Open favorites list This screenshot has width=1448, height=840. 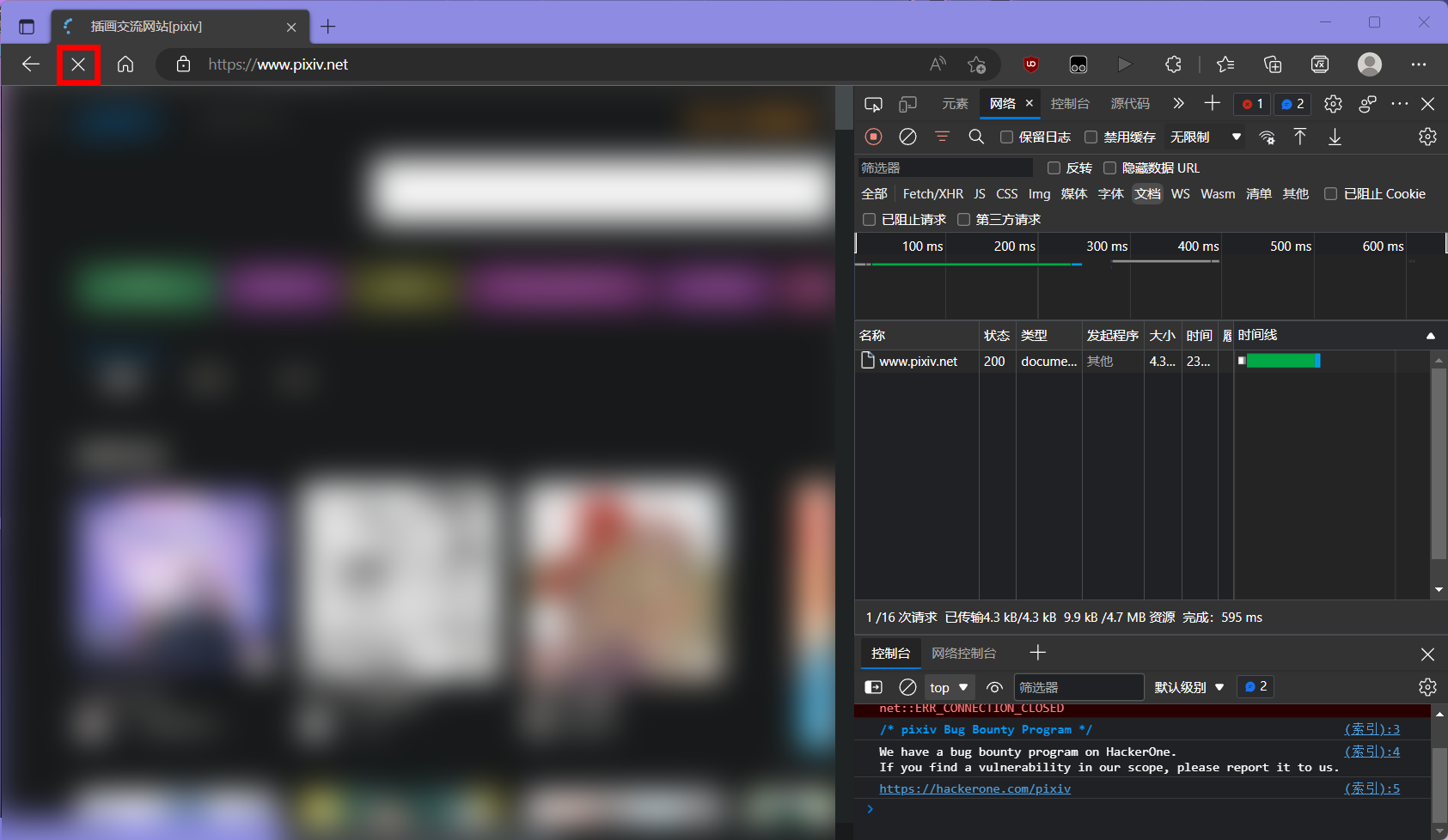click(x=1225, y=64)
